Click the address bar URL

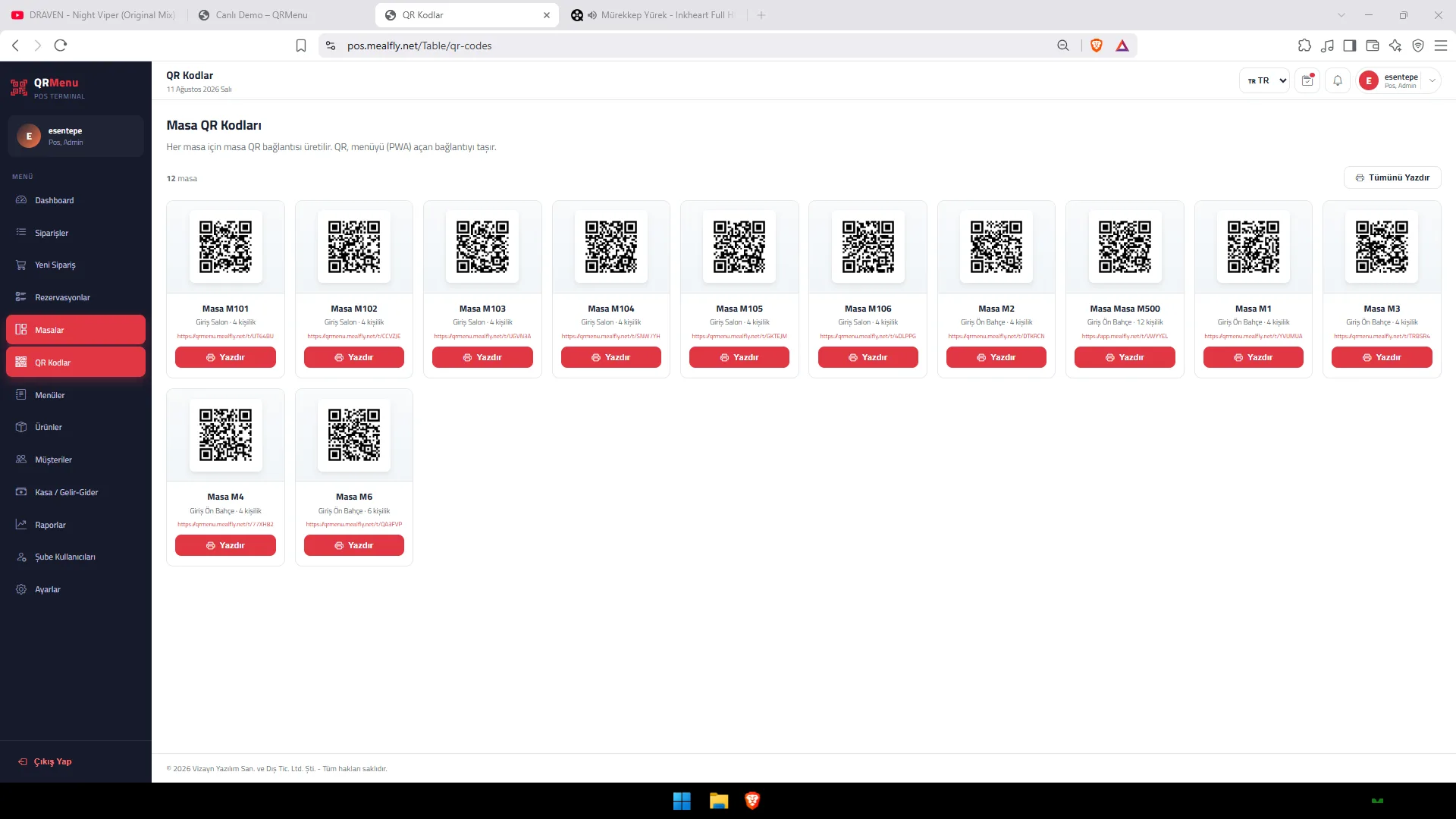coord(419,45)
